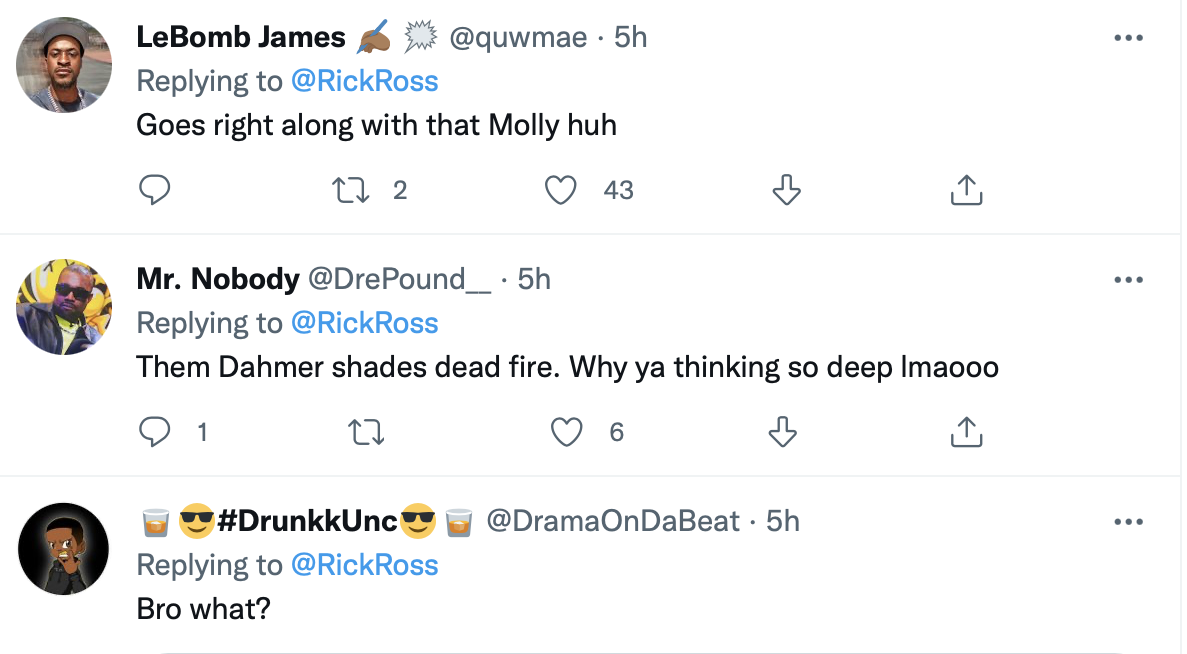Open @RickRoss profile from LeBomb James's reply
This screenshot has width=1187, height=654.
365,81
